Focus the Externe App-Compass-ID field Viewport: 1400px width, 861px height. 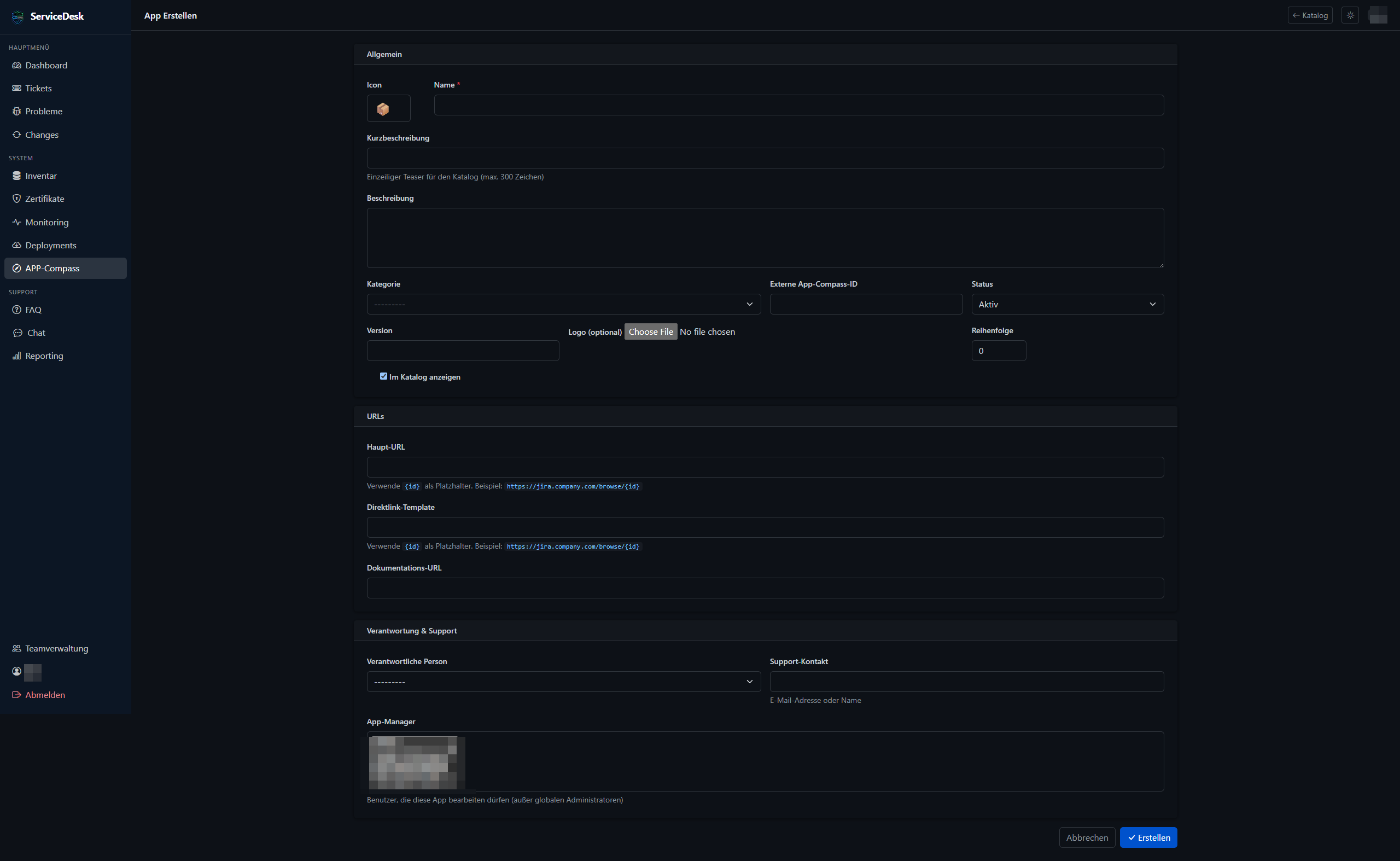pyautogui.click(x=866, y=304)
